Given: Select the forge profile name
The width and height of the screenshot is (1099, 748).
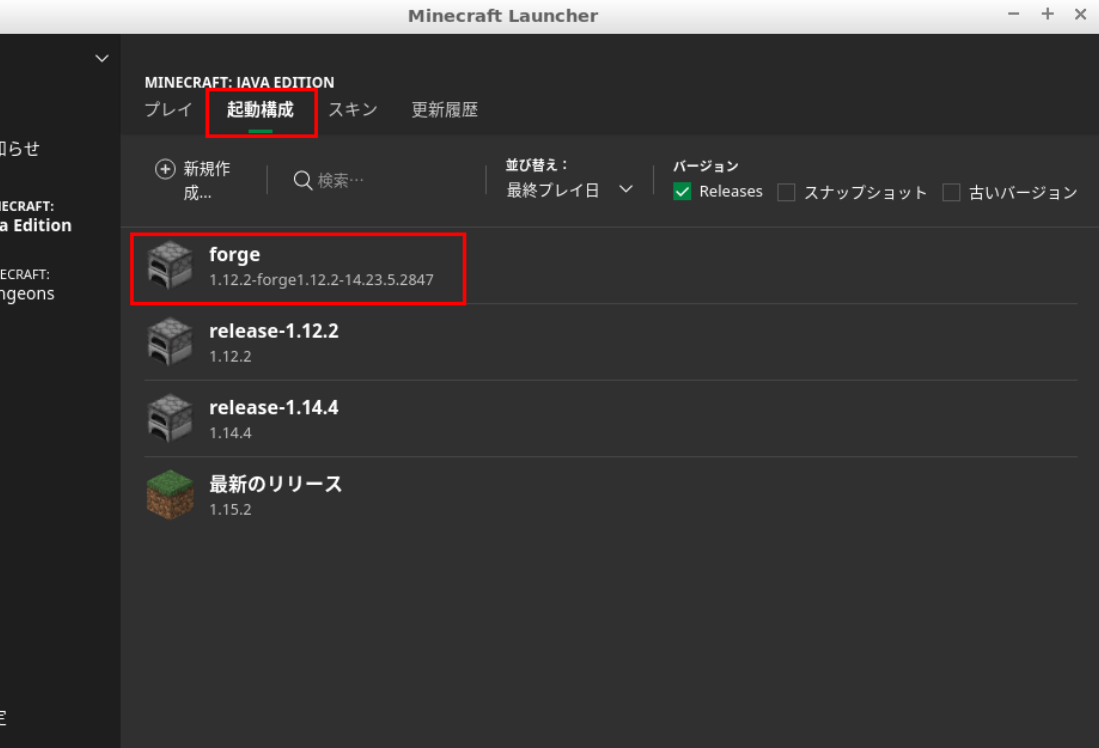Looking at the screenshot, I should click(x=234, y=254).
